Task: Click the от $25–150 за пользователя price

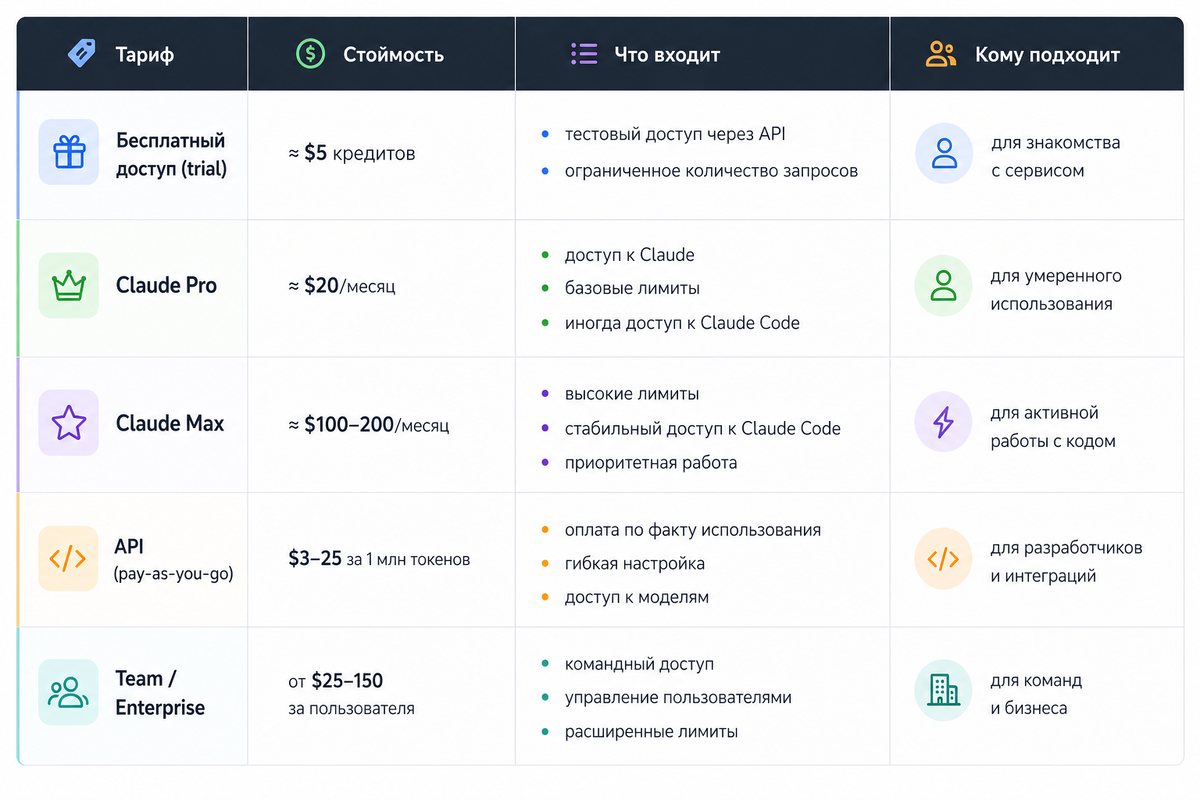Action: pos(351,694)
